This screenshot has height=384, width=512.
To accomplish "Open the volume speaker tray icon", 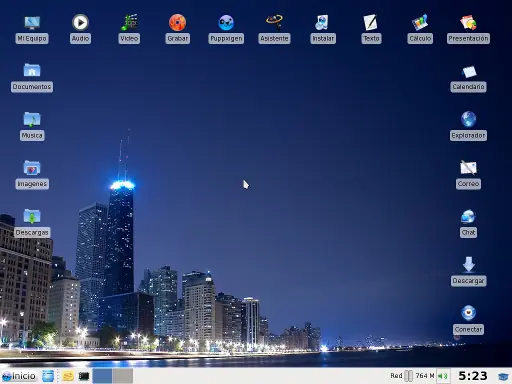I will [x=443, y=376].
